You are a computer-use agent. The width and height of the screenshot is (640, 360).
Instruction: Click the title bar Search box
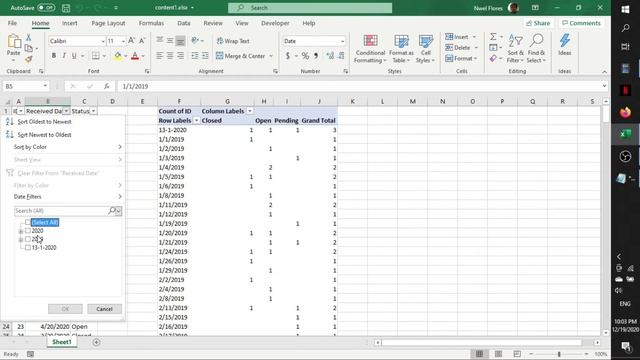coord(310,8)
